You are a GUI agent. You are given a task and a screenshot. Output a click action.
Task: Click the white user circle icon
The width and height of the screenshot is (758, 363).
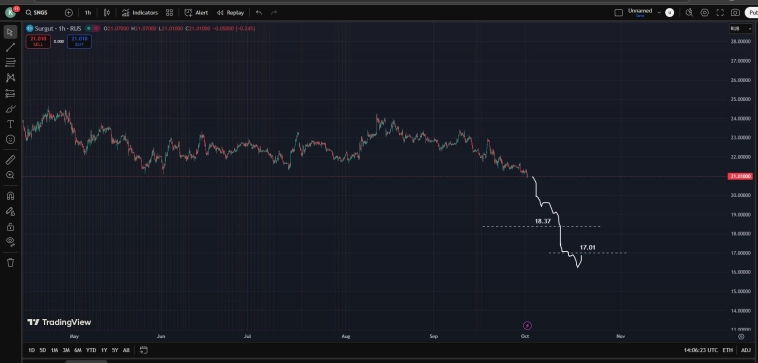(670, 13)
